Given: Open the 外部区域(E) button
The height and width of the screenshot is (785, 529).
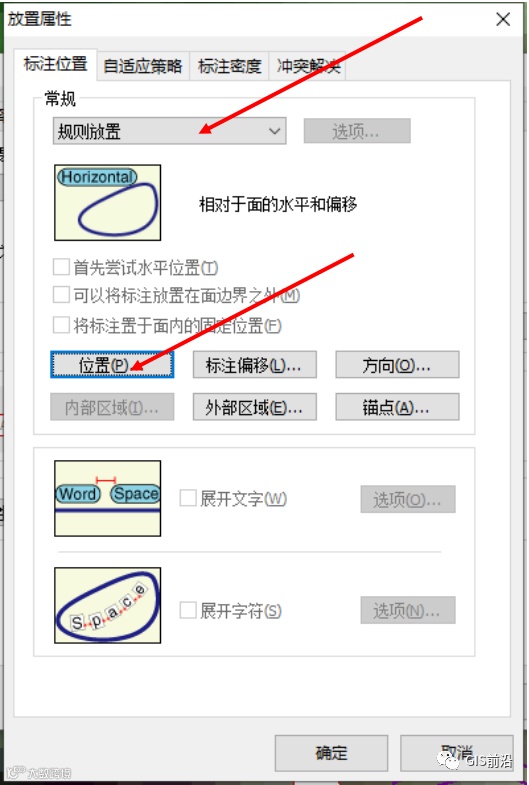Looking at the screenshot, I should click(x=254, y=407).
